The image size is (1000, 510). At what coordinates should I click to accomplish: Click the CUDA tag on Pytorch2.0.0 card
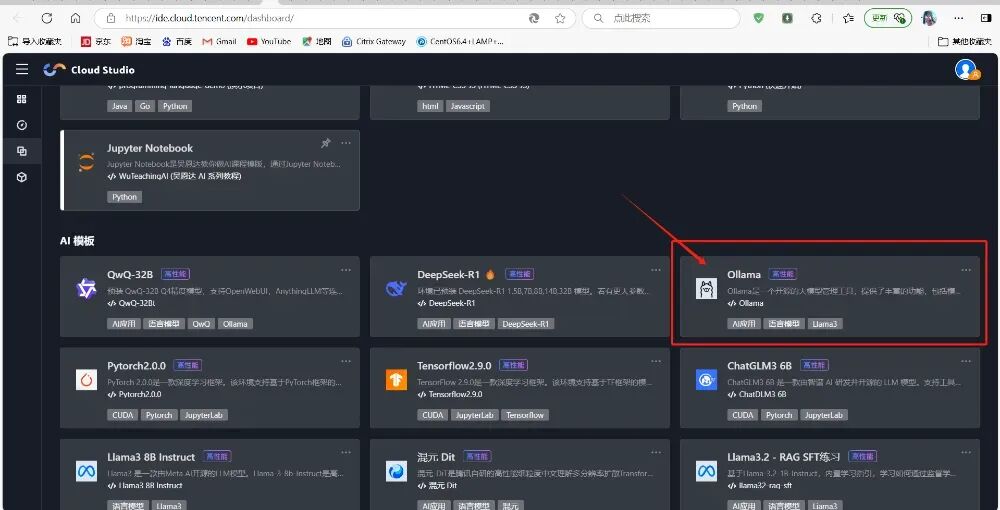coord(122,415)
